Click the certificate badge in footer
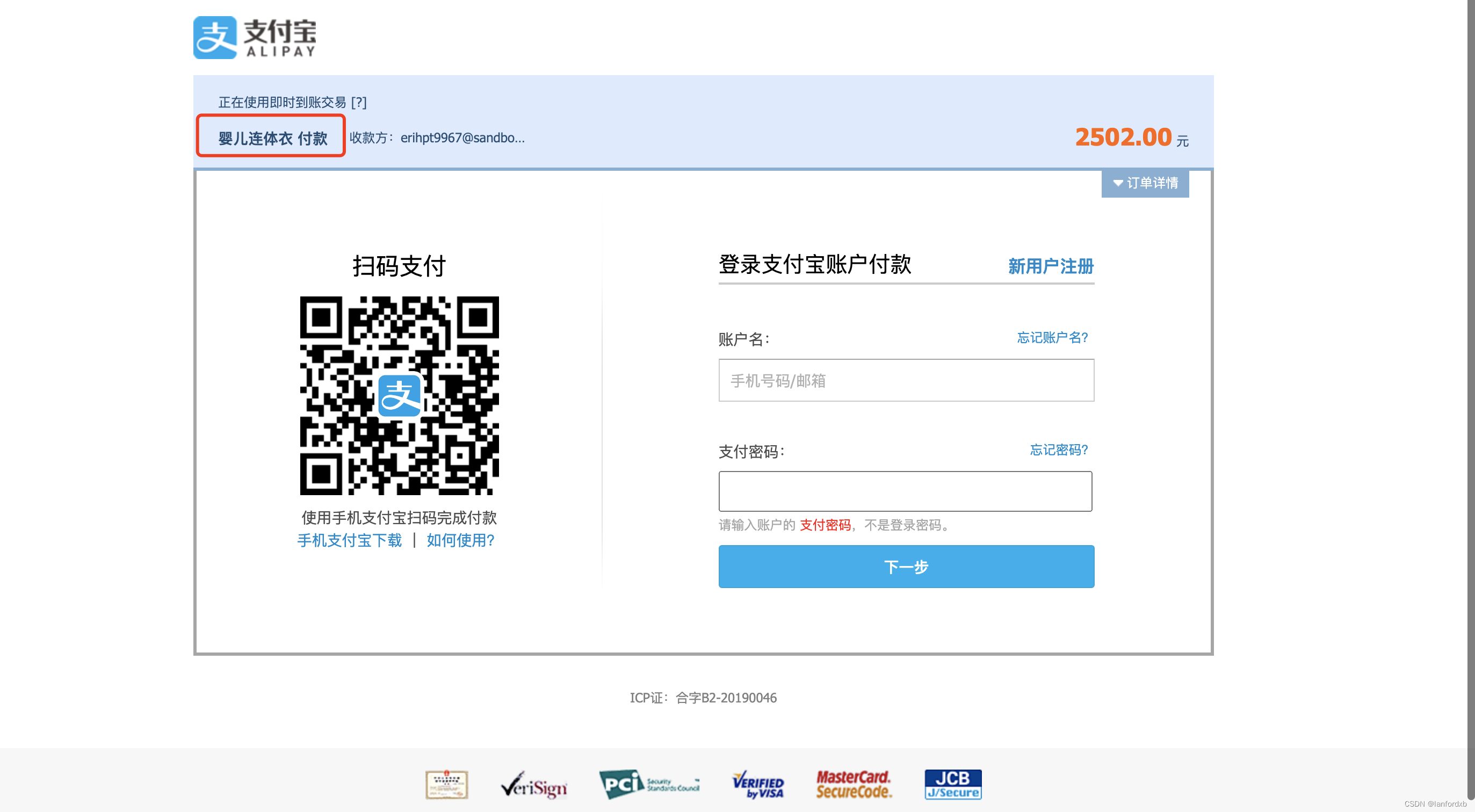This screenshot has width=1475, height=812. coord(446,785)
